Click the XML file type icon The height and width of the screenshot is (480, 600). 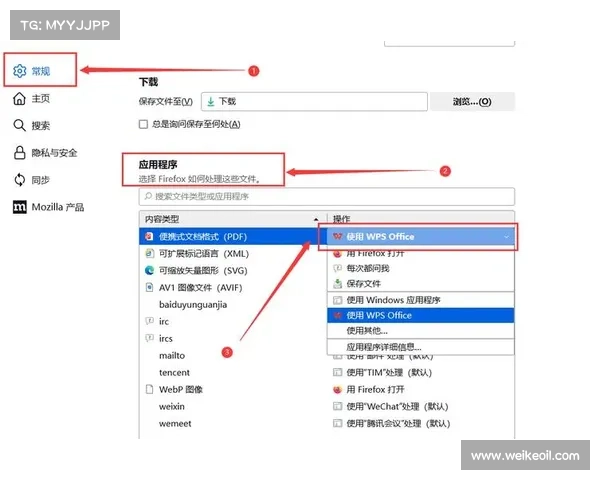click(149, 253)
